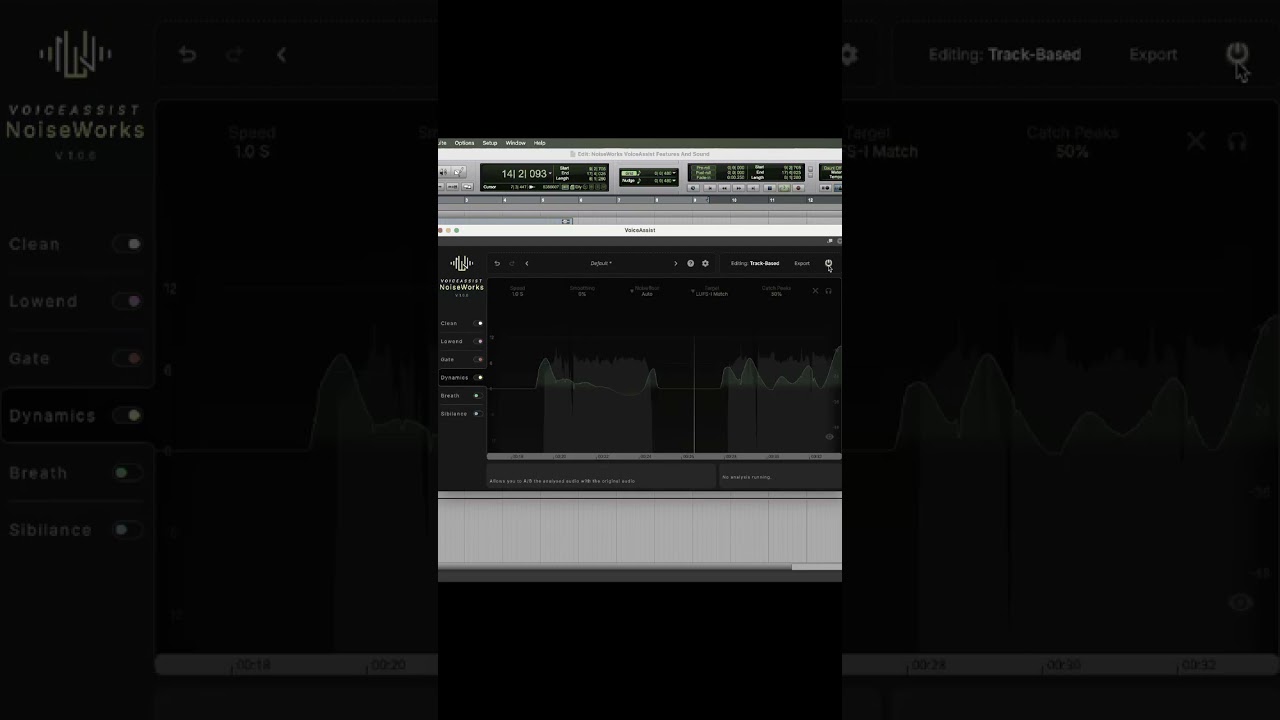Open the Window menu in Pro Tools
This screenshot has width=1280, height=720.
pos(515,143)
